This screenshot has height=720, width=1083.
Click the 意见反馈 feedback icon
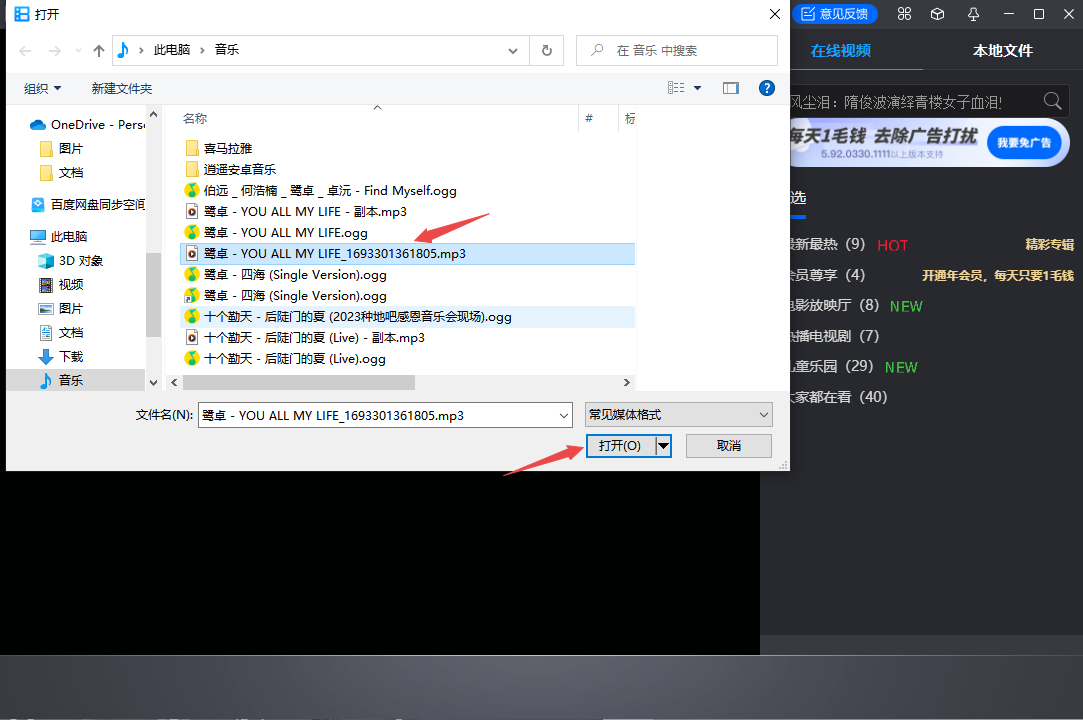coord(837,14)
